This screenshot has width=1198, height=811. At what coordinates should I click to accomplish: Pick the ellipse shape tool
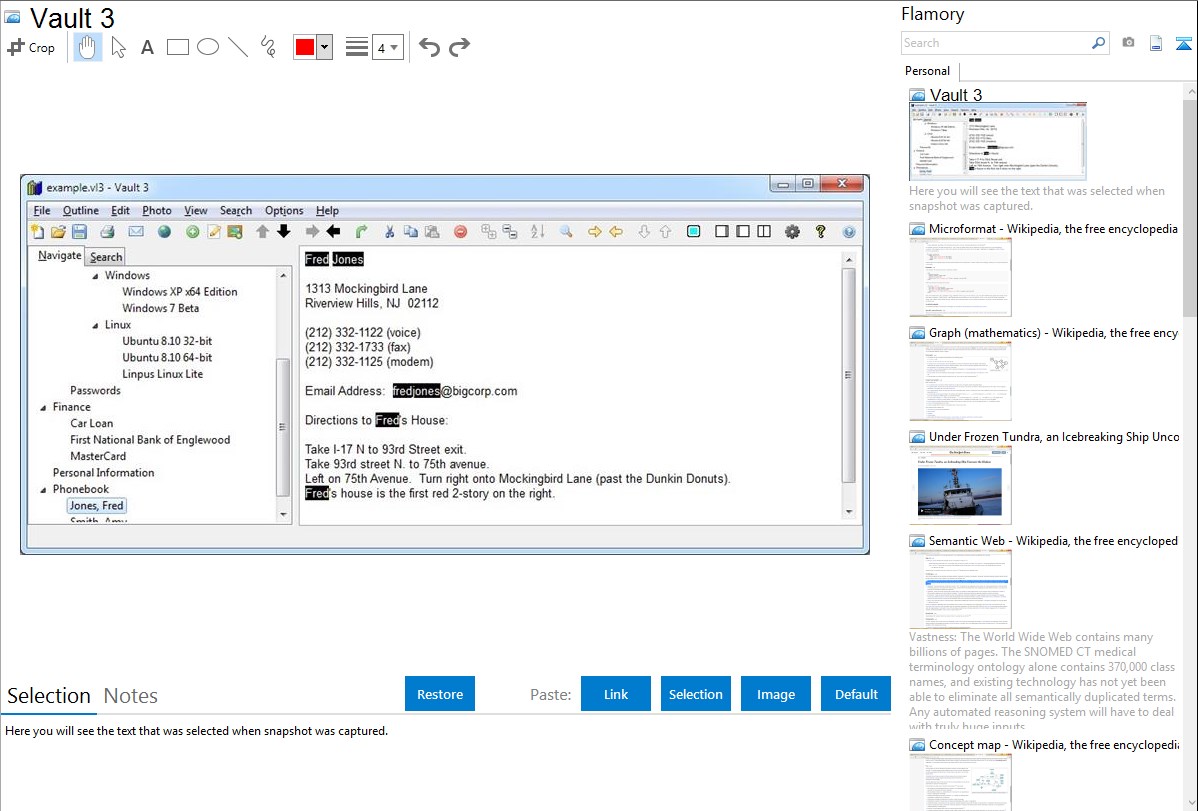click(208, 47)
